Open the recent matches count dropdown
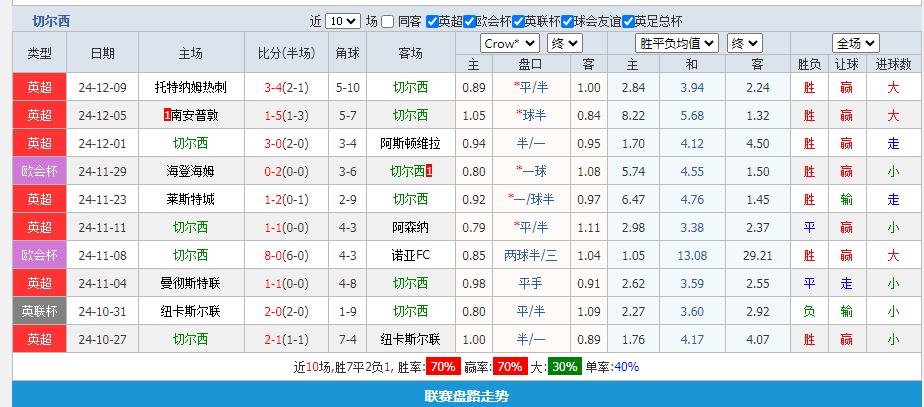The image size is (924, 407). click(x=343, y=21)
